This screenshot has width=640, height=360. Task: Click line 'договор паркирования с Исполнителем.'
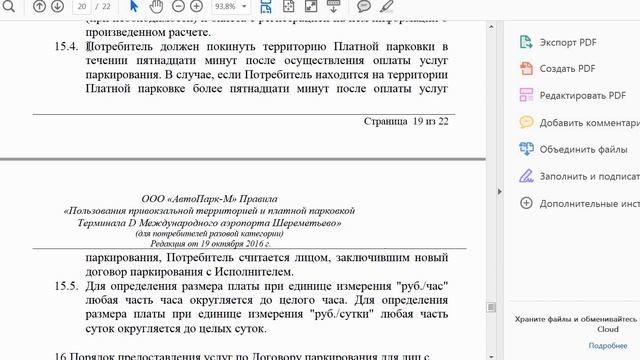[189, 272]
